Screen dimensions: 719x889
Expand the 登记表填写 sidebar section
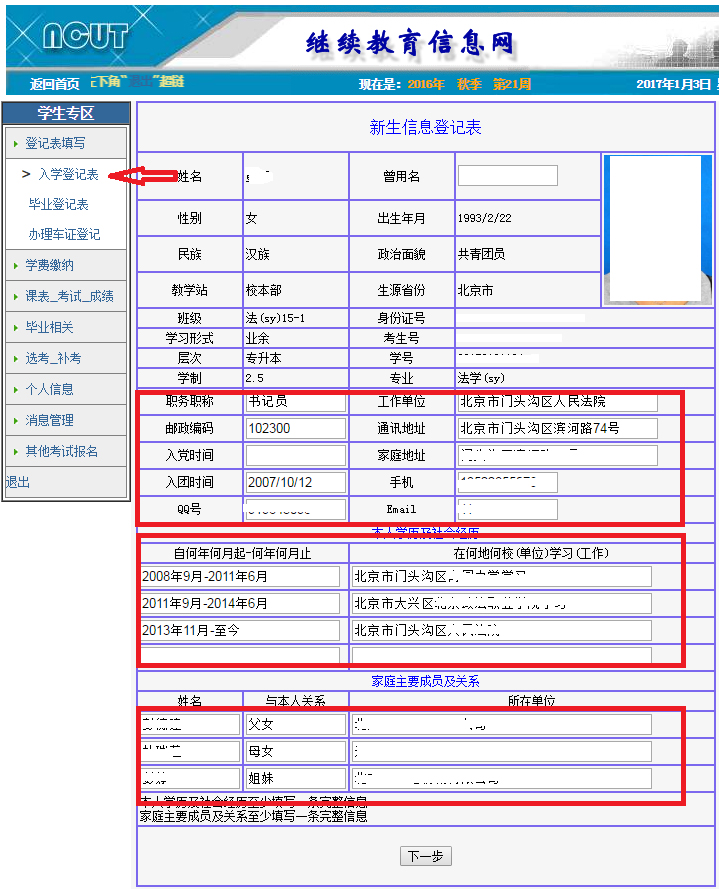pyautogui.click(x=55, y=143)
